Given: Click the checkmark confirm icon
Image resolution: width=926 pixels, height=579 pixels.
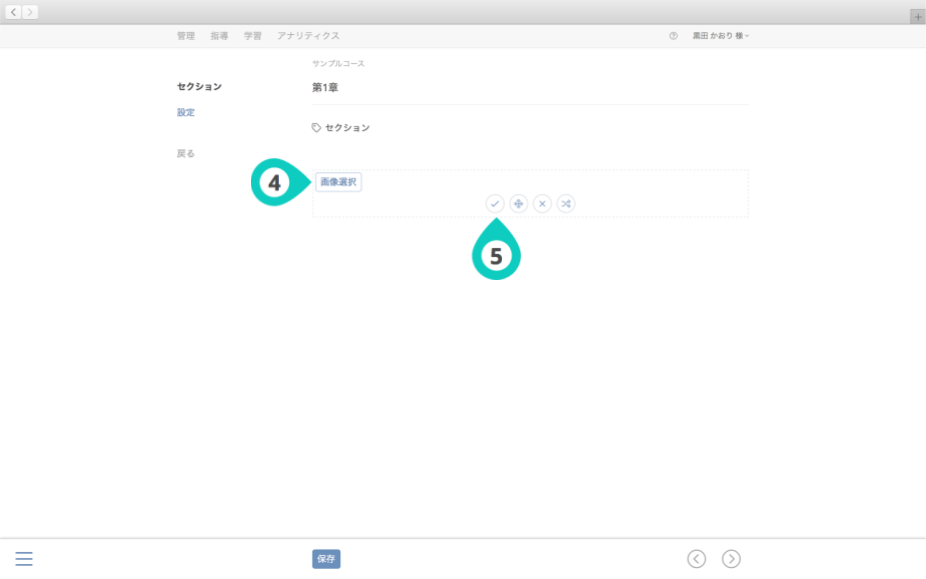Looking at the screenshot, I should pos(495,204).
